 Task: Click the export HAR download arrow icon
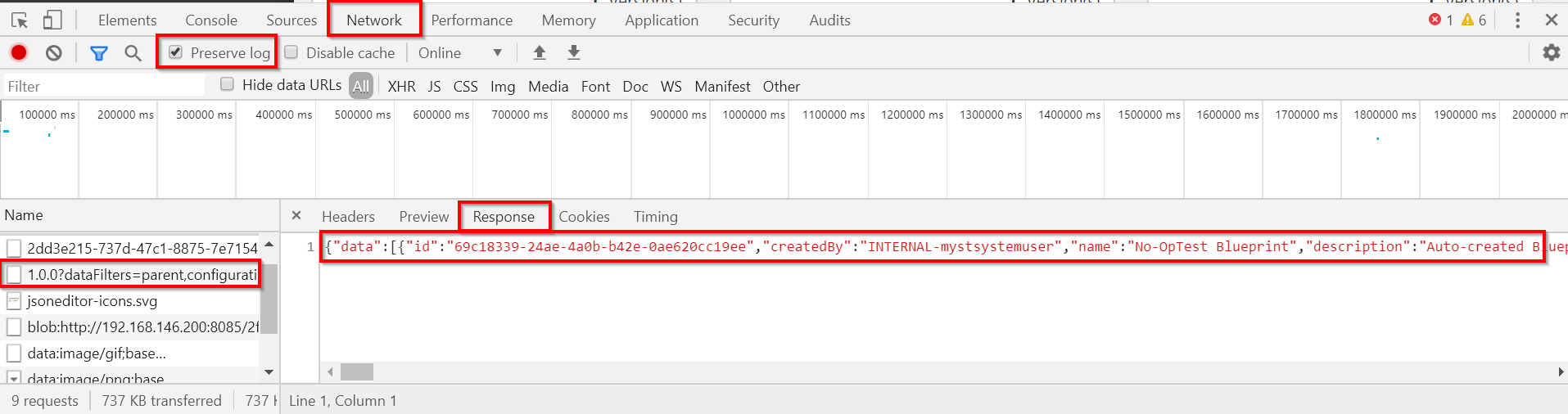click(x=574, y=53)
